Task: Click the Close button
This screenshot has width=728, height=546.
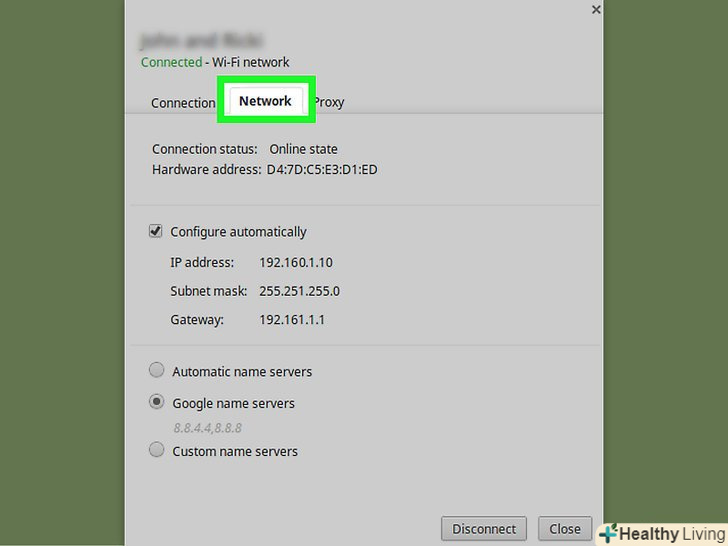Action: [x=565, y=529]
